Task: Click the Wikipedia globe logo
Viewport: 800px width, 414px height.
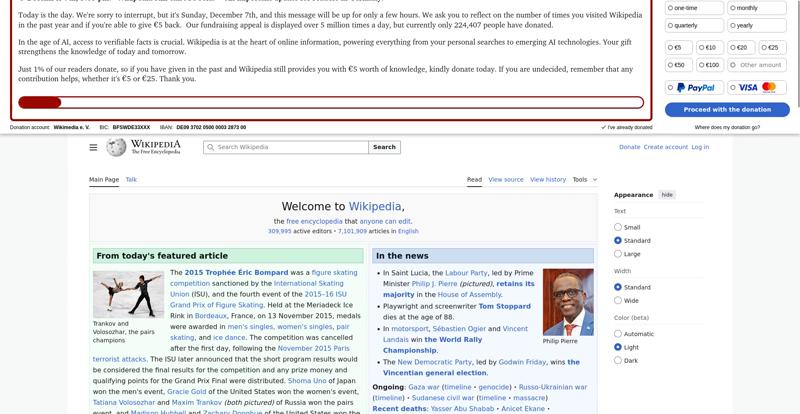Action: point(116,147)
